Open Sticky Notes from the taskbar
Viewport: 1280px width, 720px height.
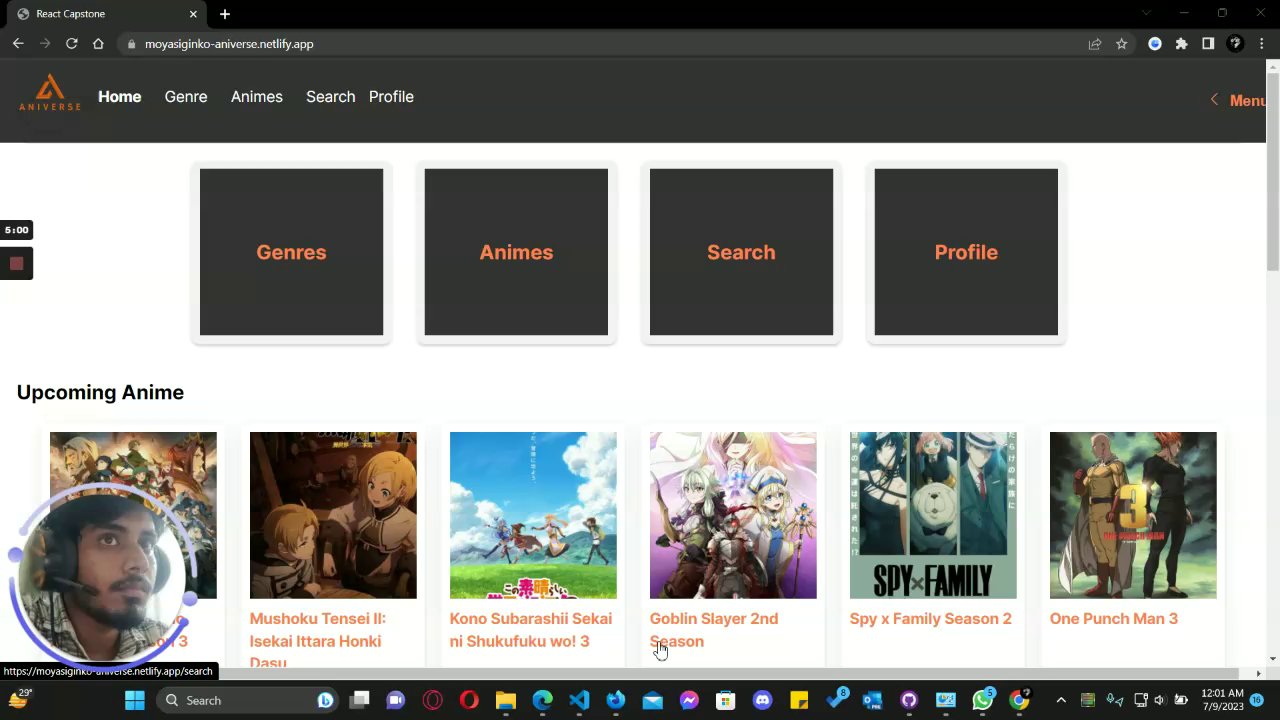(x=799, y=700)
